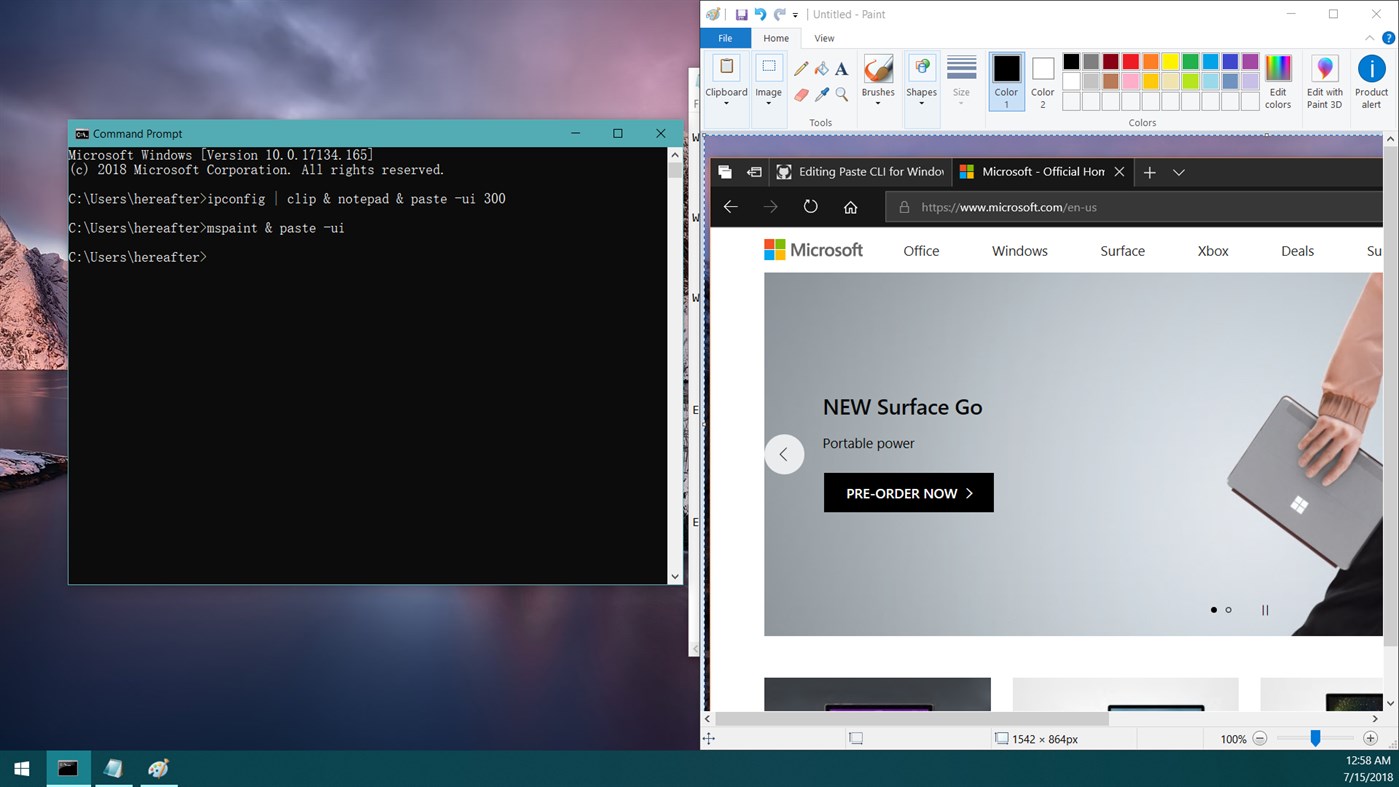
Task: Open the File menu in Paint
Action: coord(724,38)
